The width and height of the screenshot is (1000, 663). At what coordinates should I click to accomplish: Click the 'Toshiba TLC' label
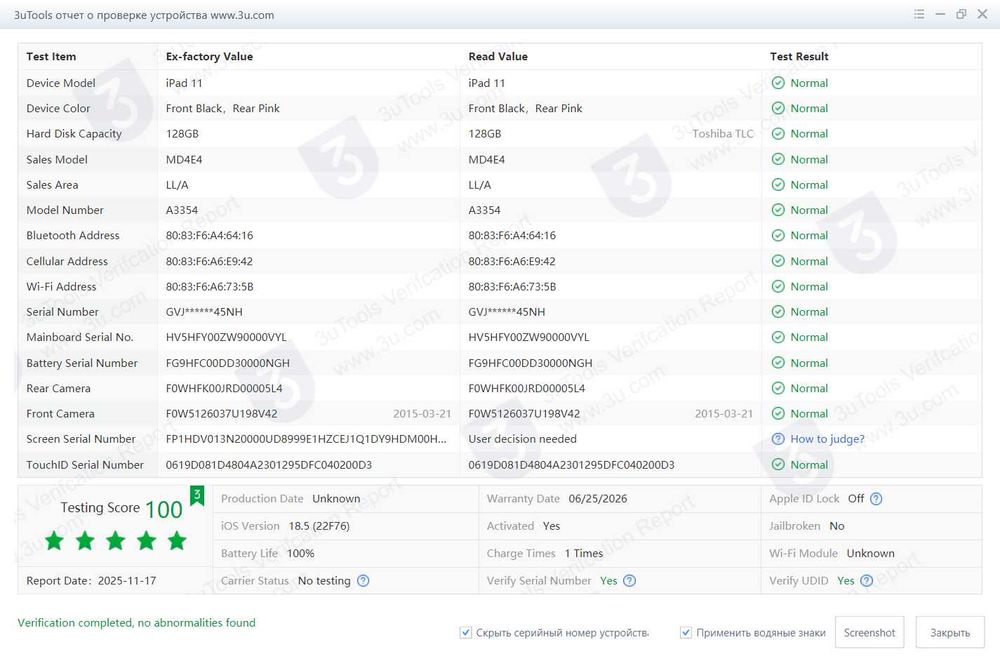[723, 134]
